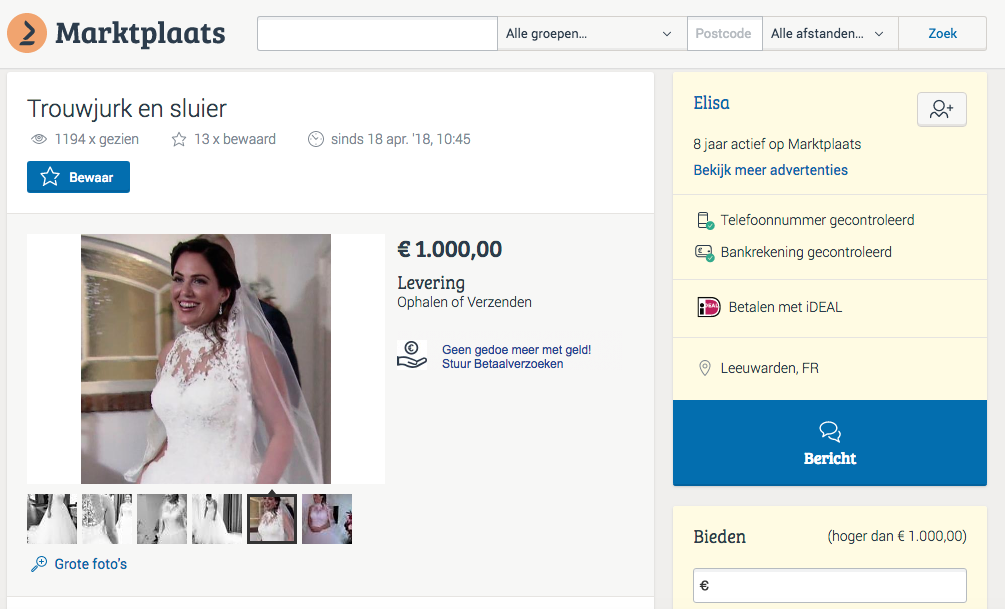The image size is (1005, 609).
Task: Click the Betalen met iDEAL text
Action: coord(785,307)
